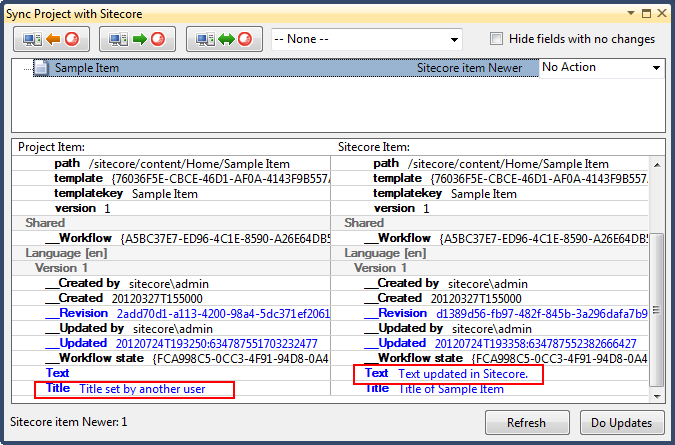Click Sitecore __Updated by sitecore\admin row
The width and height of the screenshot is (675, 445).
(x=490, y=329)
